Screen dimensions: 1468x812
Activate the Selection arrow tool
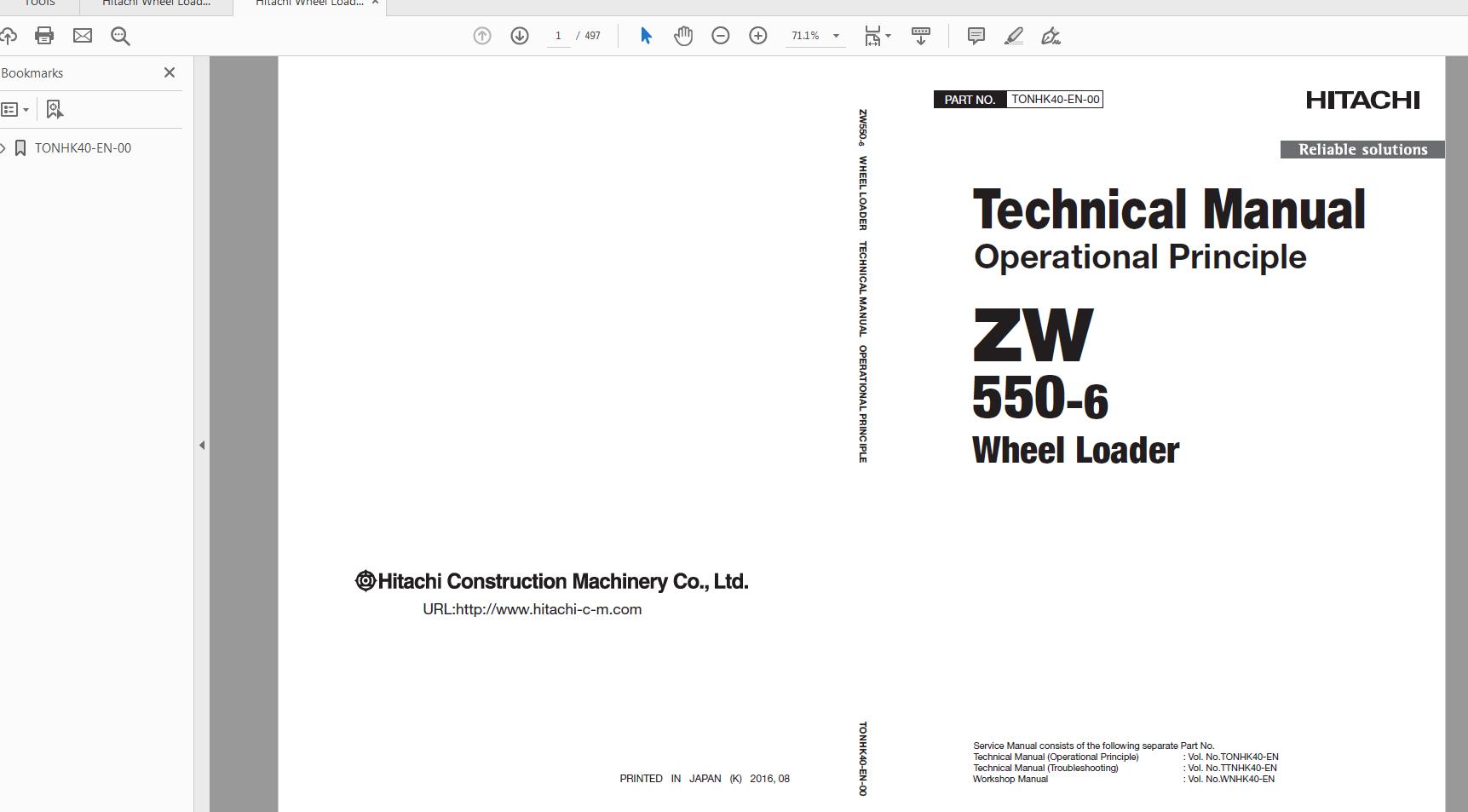pyautogui.click(x=646, y=36)
